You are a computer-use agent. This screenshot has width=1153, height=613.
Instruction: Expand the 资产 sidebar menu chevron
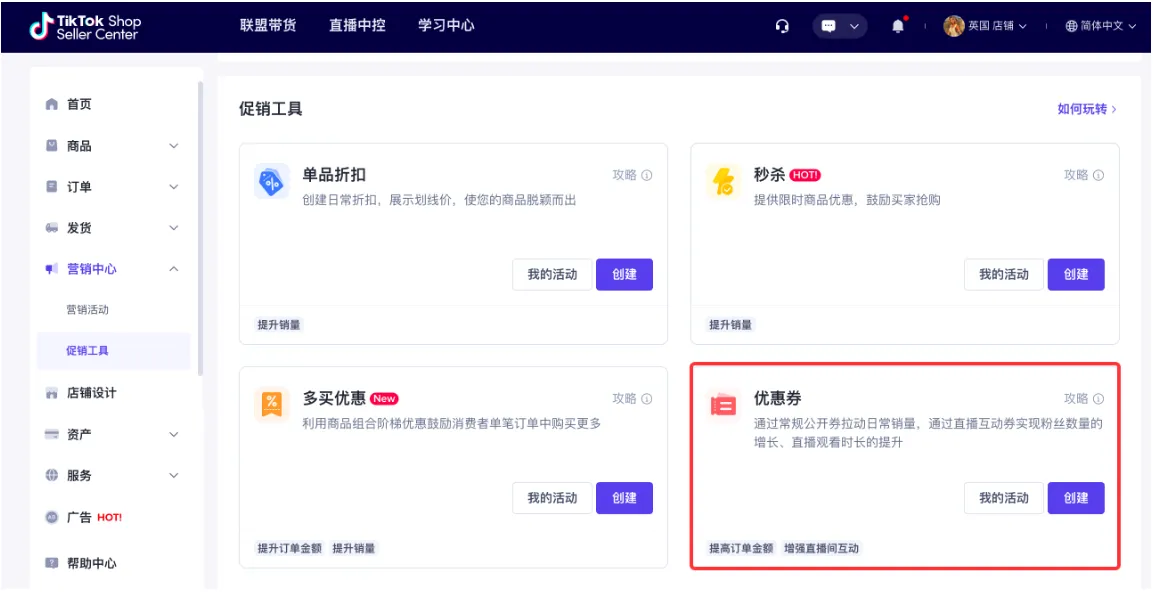[x=174, y=434]
